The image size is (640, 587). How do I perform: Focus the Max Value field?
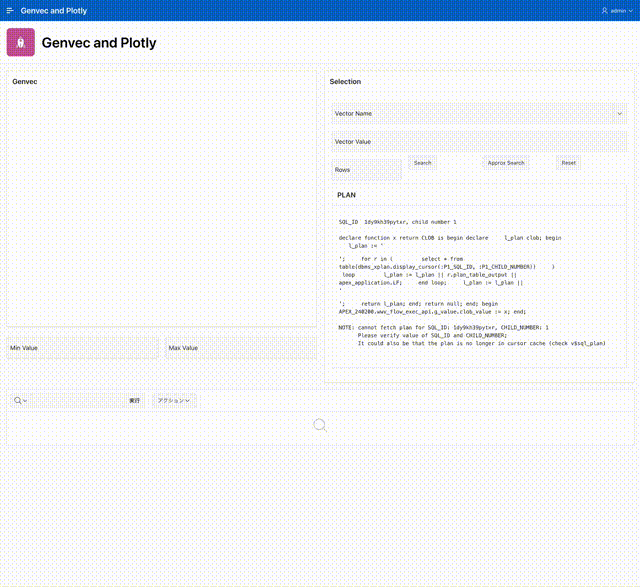click(241, 348)
